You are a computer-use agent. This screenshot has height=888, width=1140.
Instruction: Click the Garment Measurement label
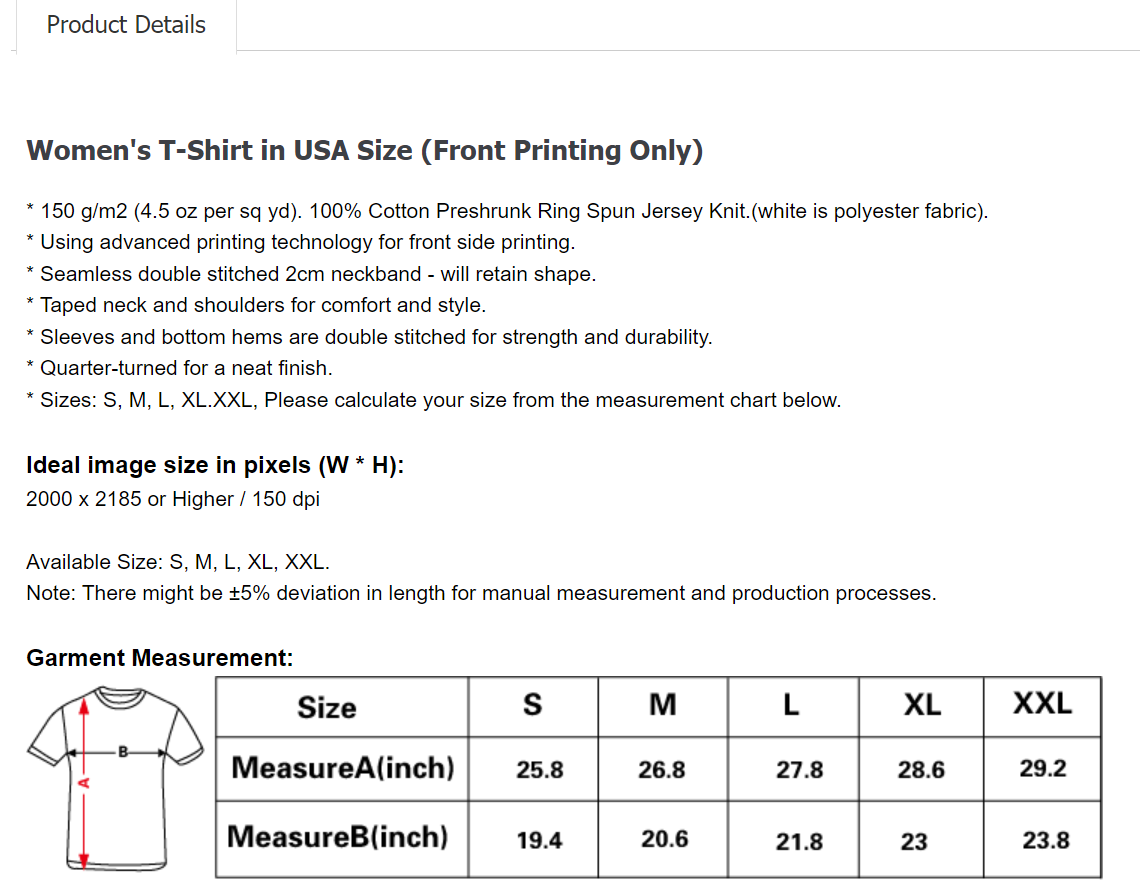(x=160, y=658)
